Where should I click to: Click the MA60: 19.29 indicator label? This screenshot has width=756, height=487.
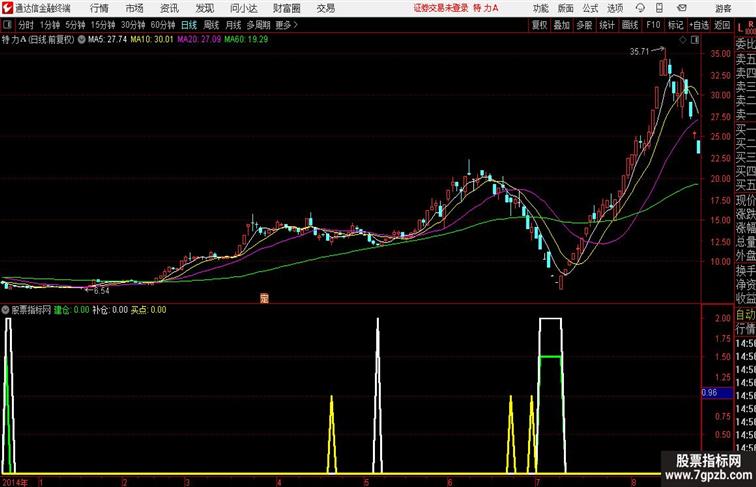pyautogui.click(x=246, y=40)
